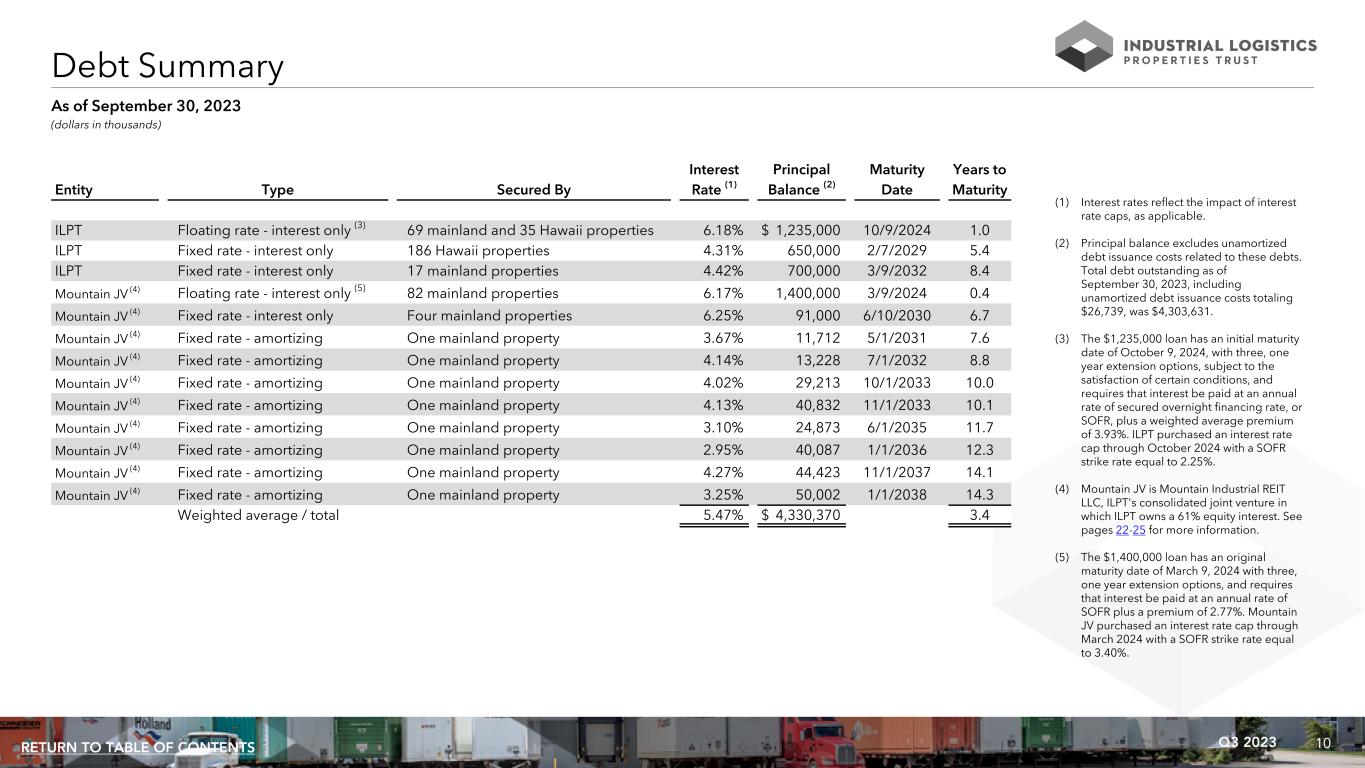1365x768 pixels.
Task: Click the page number 10 in footer
Action: coord(1323,743)
